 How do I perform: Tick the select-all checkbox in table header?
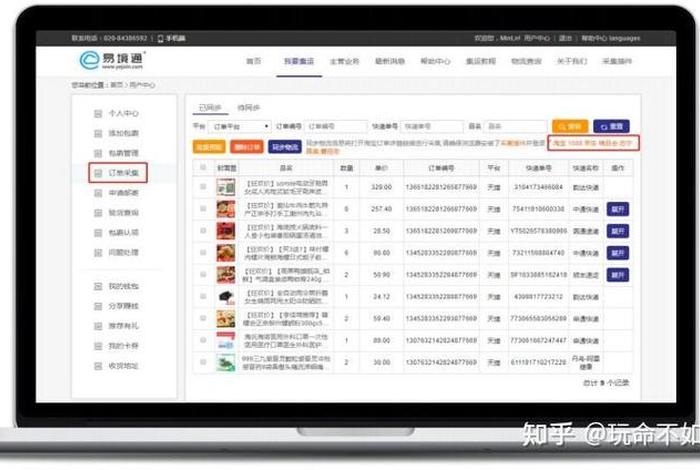tap(203, 167)
